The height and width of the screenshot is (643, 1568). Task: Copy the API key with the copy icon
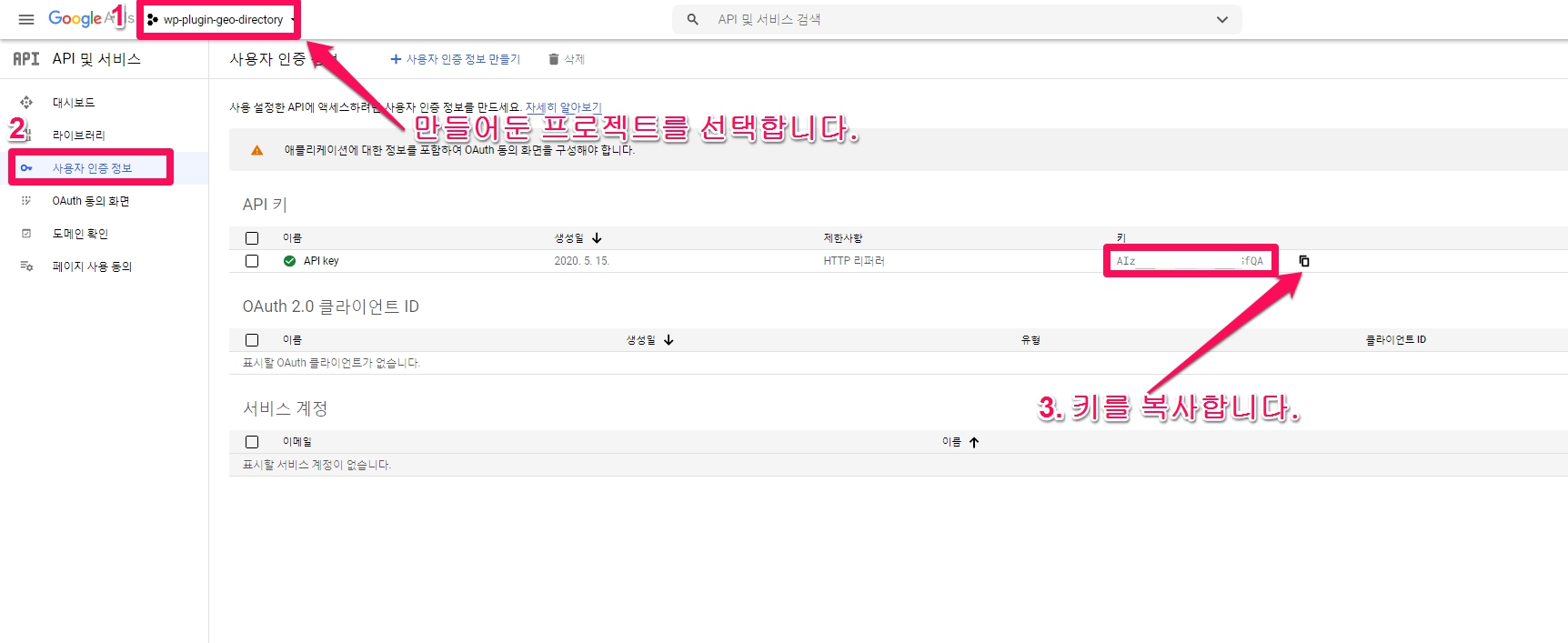click(x=1304, y=261)
